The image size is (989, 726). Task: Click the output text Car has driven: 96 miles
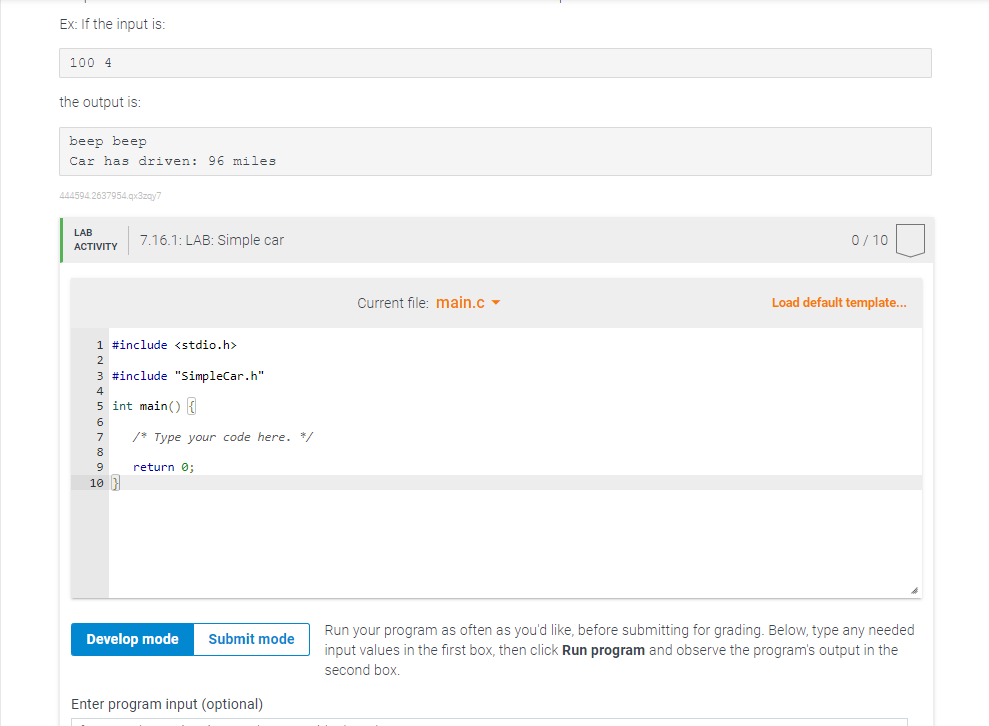172,161
